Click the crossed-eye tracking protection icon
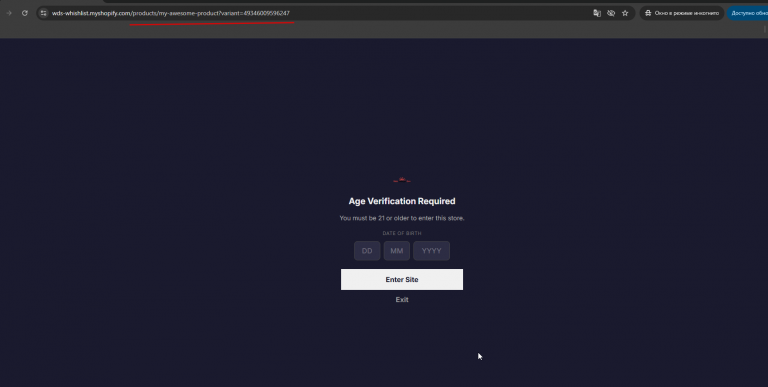This screenshot has height=387, width=768. (611, 13)
